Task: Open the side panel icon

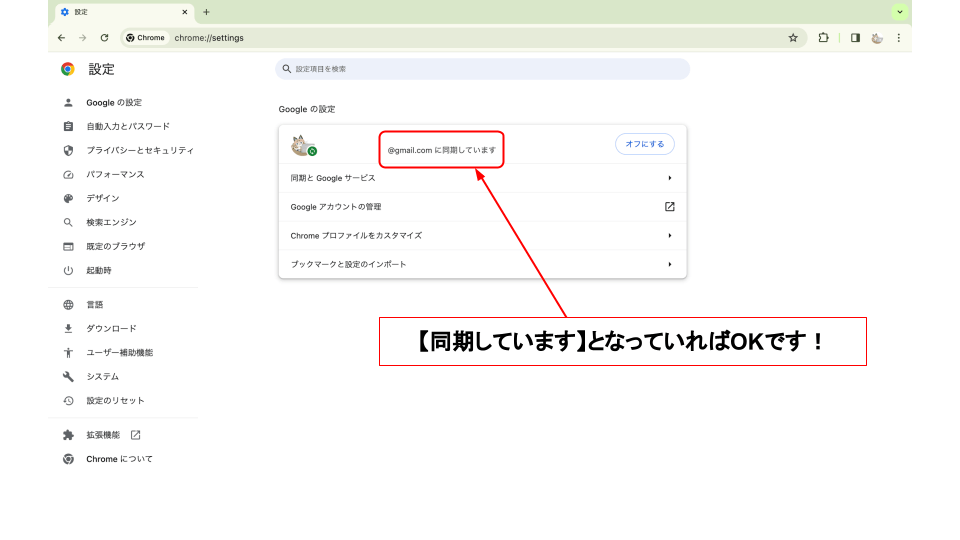Action: point(855,38)
